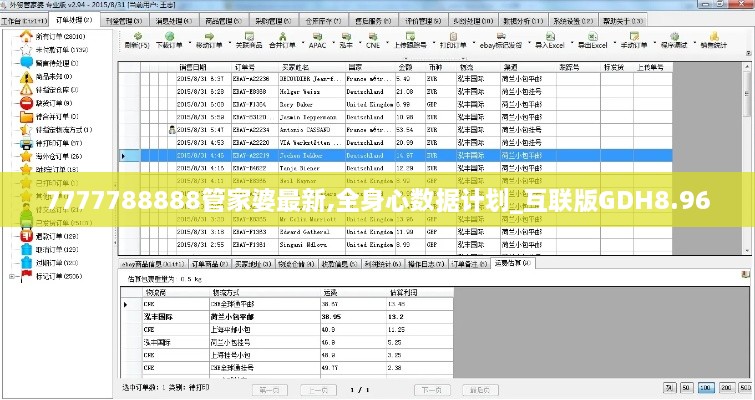Click the Link Product (关联商品) icon
The image size is (755, 400).
point(249,36)
